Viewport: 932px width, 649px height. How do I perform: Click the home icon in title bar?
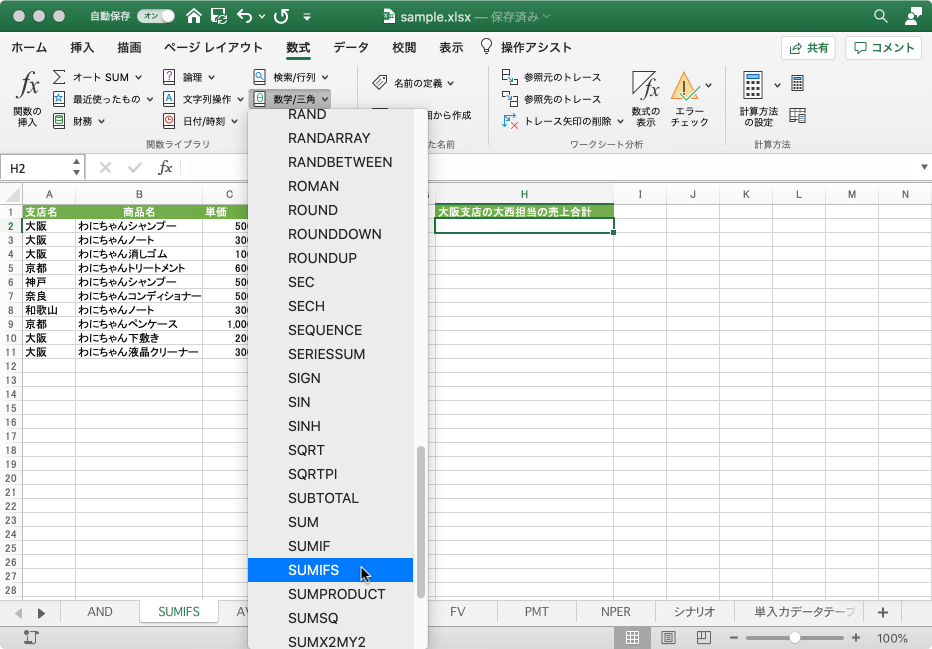click(x=194, y=16)
